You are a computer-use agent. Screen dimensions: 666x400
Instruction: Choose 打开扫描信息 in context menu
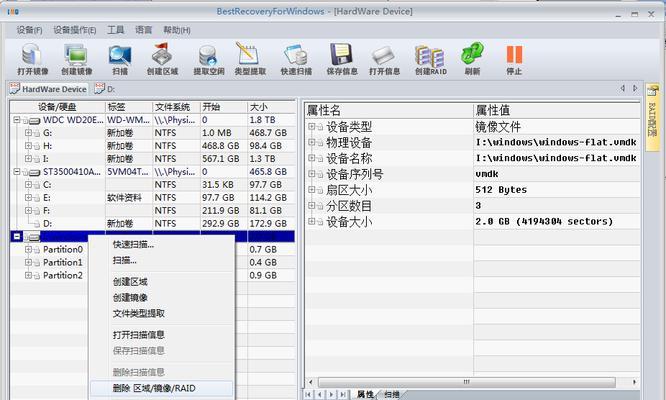point(138,335)
